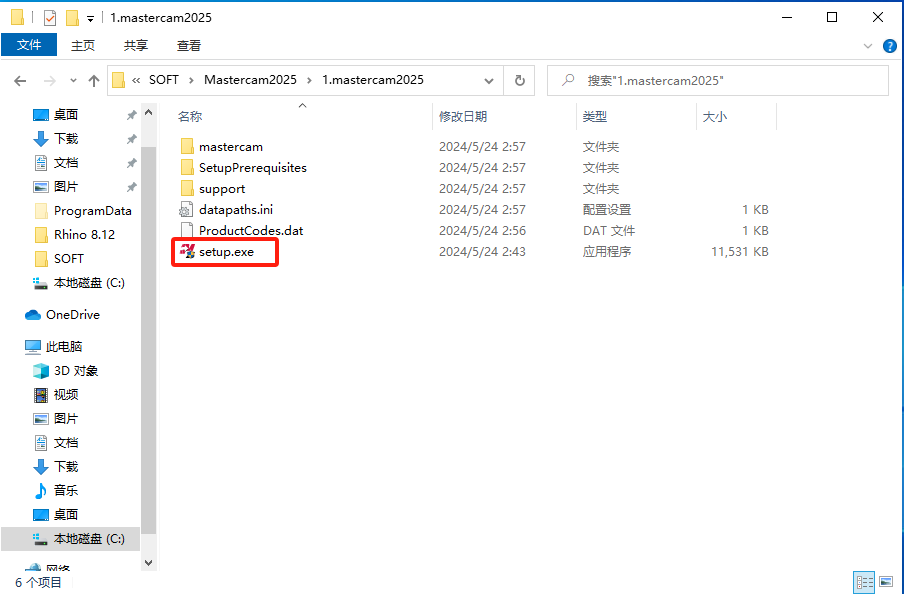Viewport: 904px width, 594px height.
Task: Select the datapaths.ini file icon
Action: (x=187, y=210)
